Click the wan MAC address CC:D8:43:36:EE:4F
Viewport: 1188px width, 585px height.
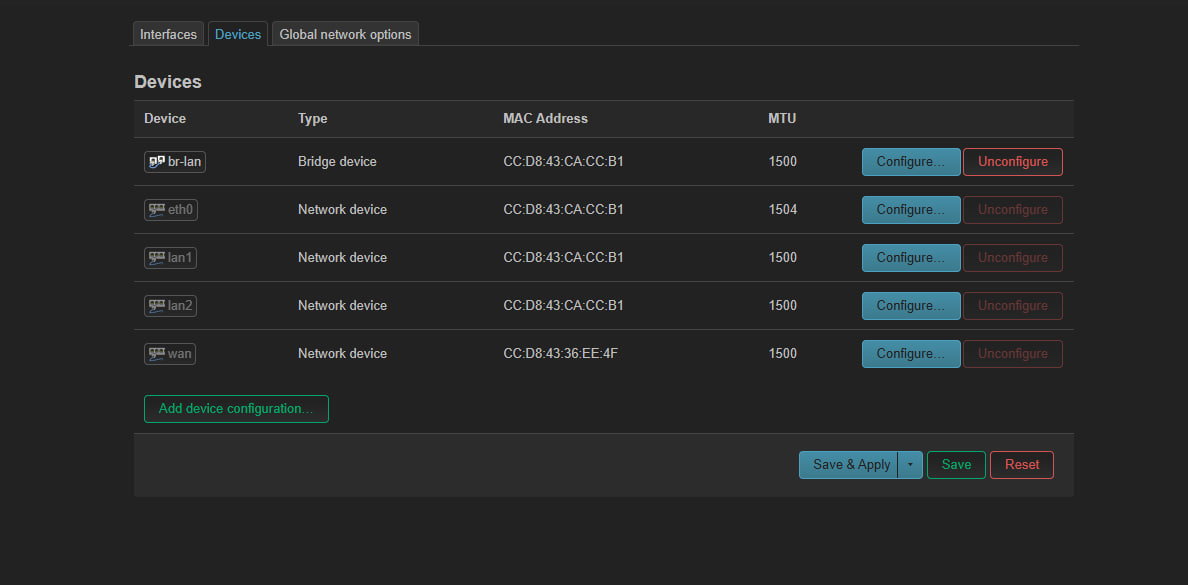(561, 354)
